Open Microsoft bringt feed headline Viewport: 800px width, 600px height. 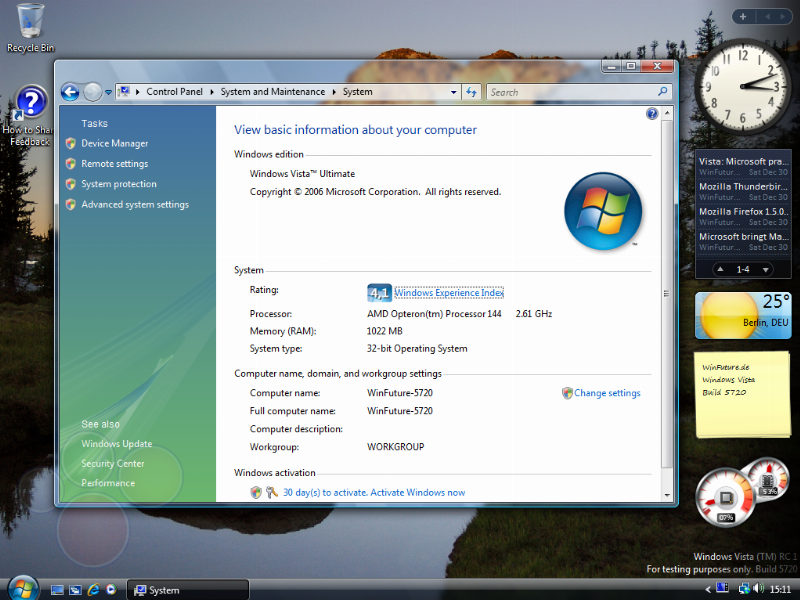coord(743,241)
